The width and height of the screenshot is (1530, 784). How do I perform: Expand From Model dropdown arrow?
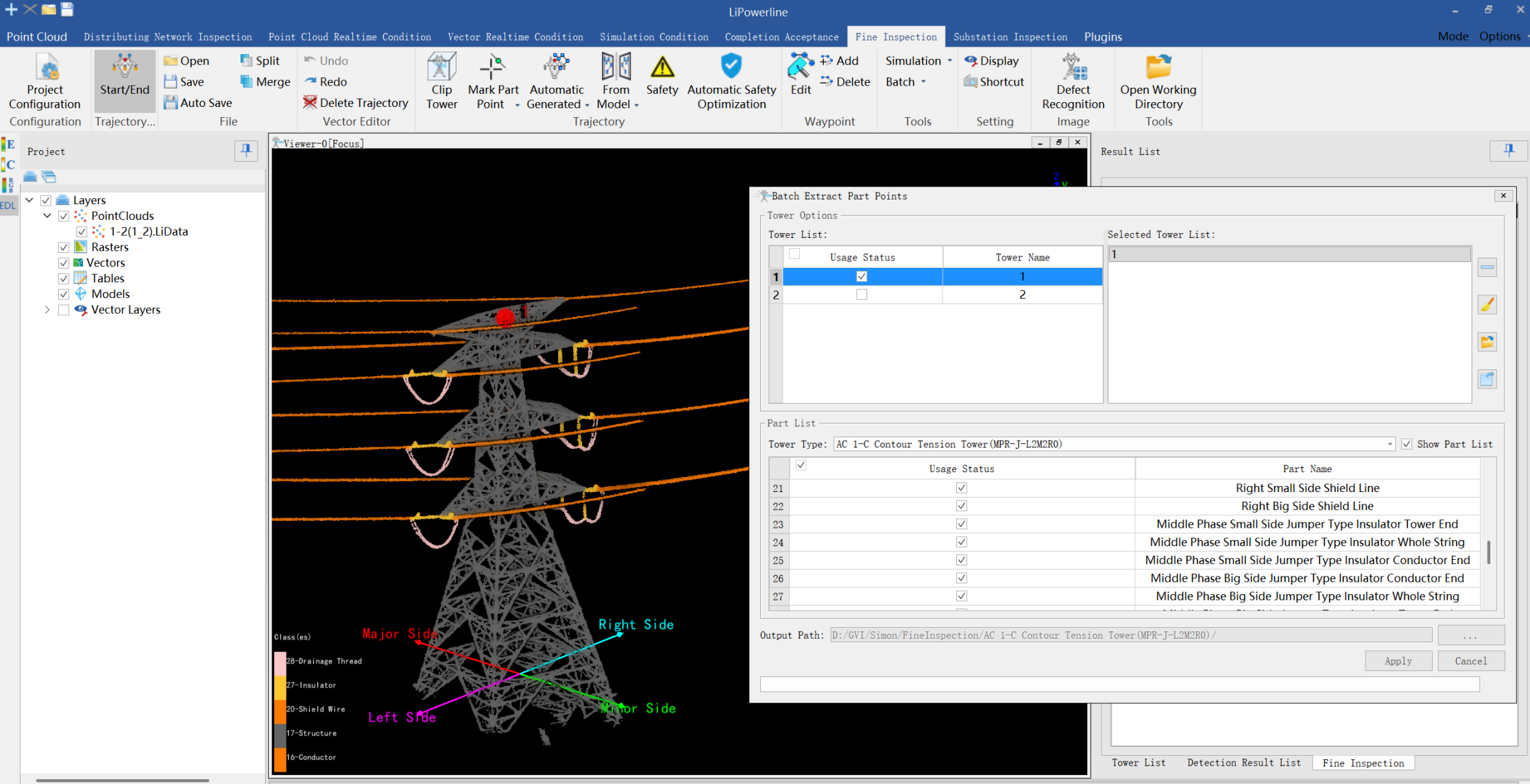point(637,105)
